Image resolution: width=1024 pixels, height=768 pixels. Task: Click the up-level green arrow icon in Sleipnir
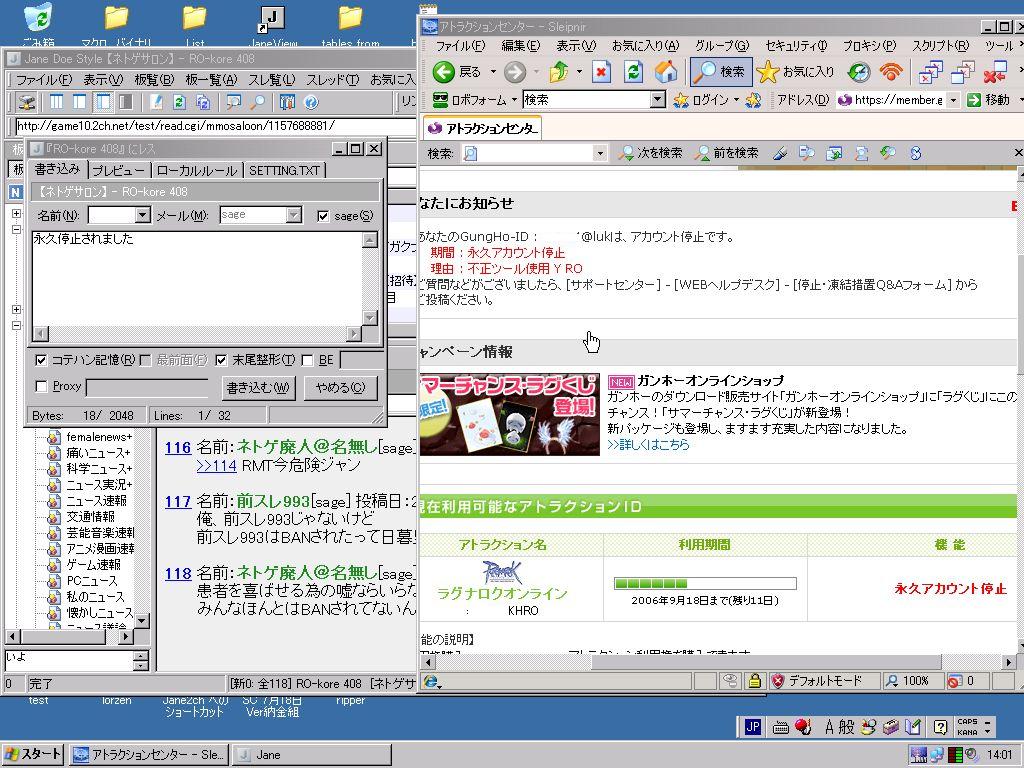click(x=559, y=72)
